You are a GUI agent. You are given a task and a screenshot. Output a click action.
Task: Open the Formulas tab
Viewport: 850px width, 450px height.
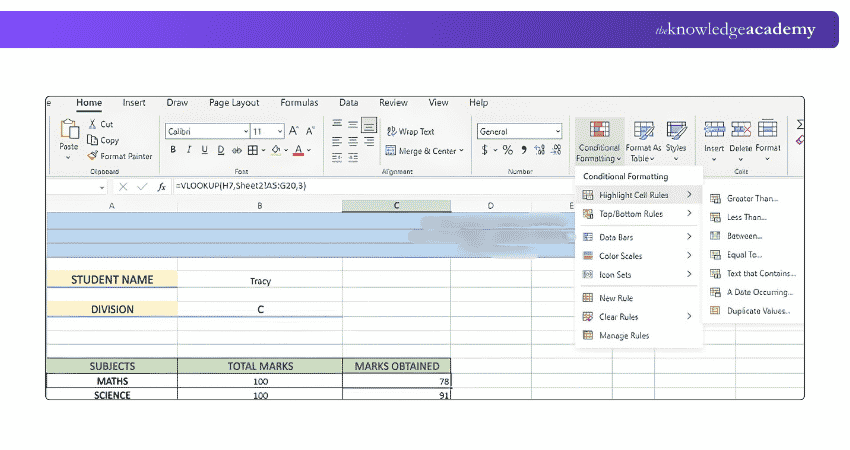tap(299, 102)
